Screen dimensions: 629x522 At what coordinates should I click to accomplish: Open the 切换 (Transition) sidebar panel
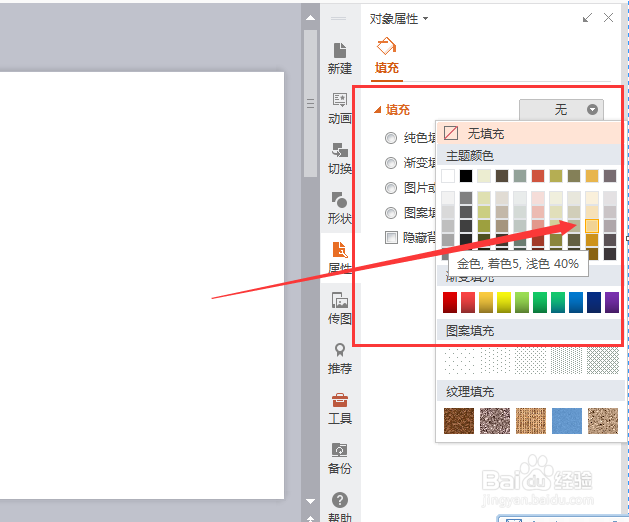(x=340, y=158)
